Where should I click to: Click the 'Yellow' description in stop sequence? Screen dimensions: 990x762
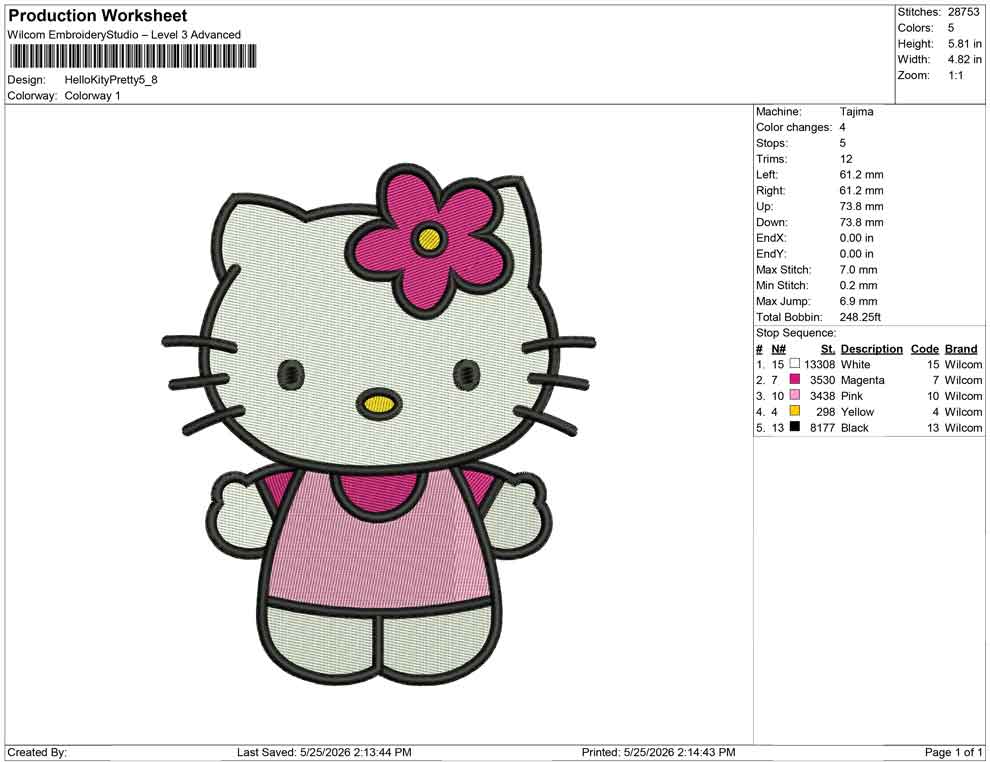[857, 412]
